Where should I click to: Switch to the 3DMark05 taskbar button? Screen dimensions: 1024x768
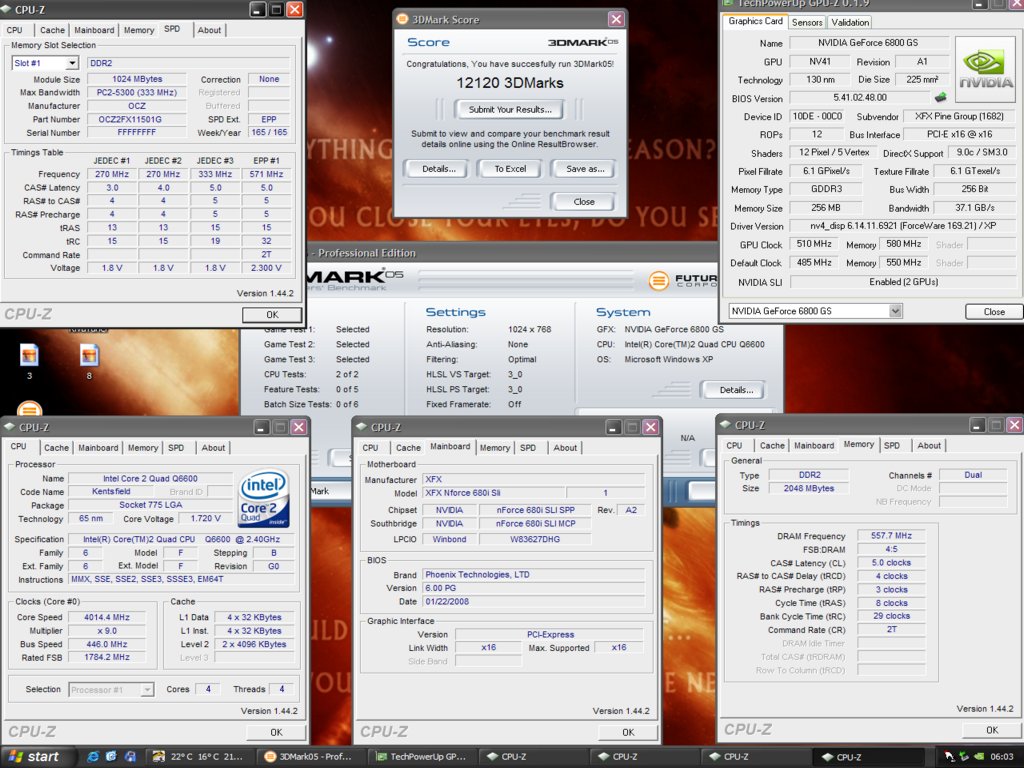[x=308, y=757]
